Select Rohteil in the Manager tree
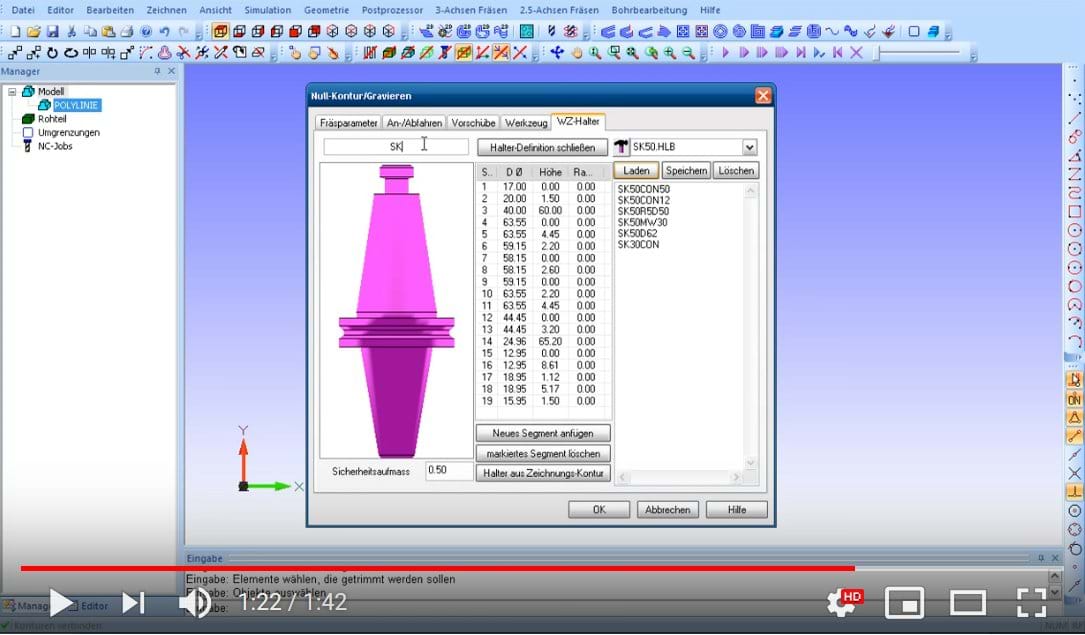1085x635 pixels. (x=52, y=119)
